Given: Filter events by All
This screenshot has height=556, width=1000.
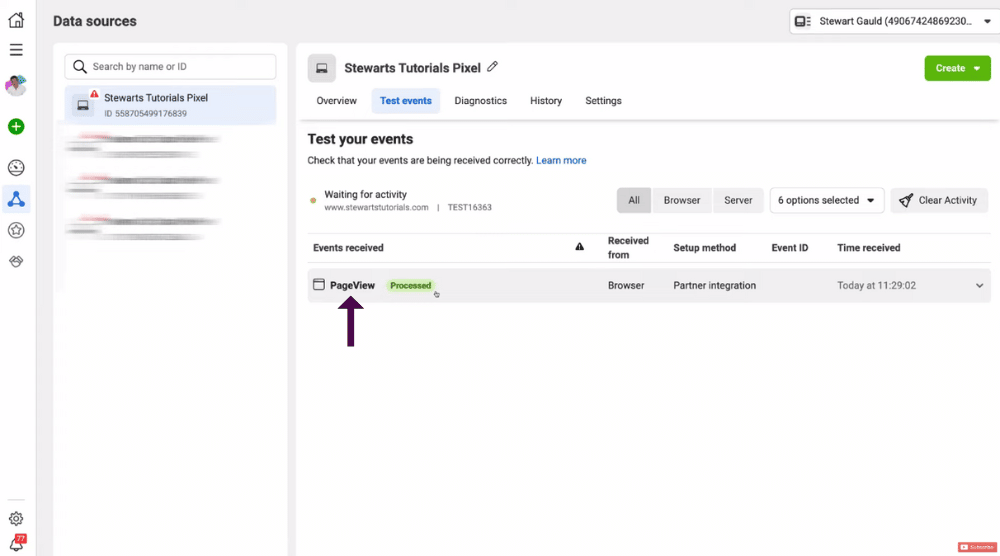Looking at the screenshot, I should [634, 200].
